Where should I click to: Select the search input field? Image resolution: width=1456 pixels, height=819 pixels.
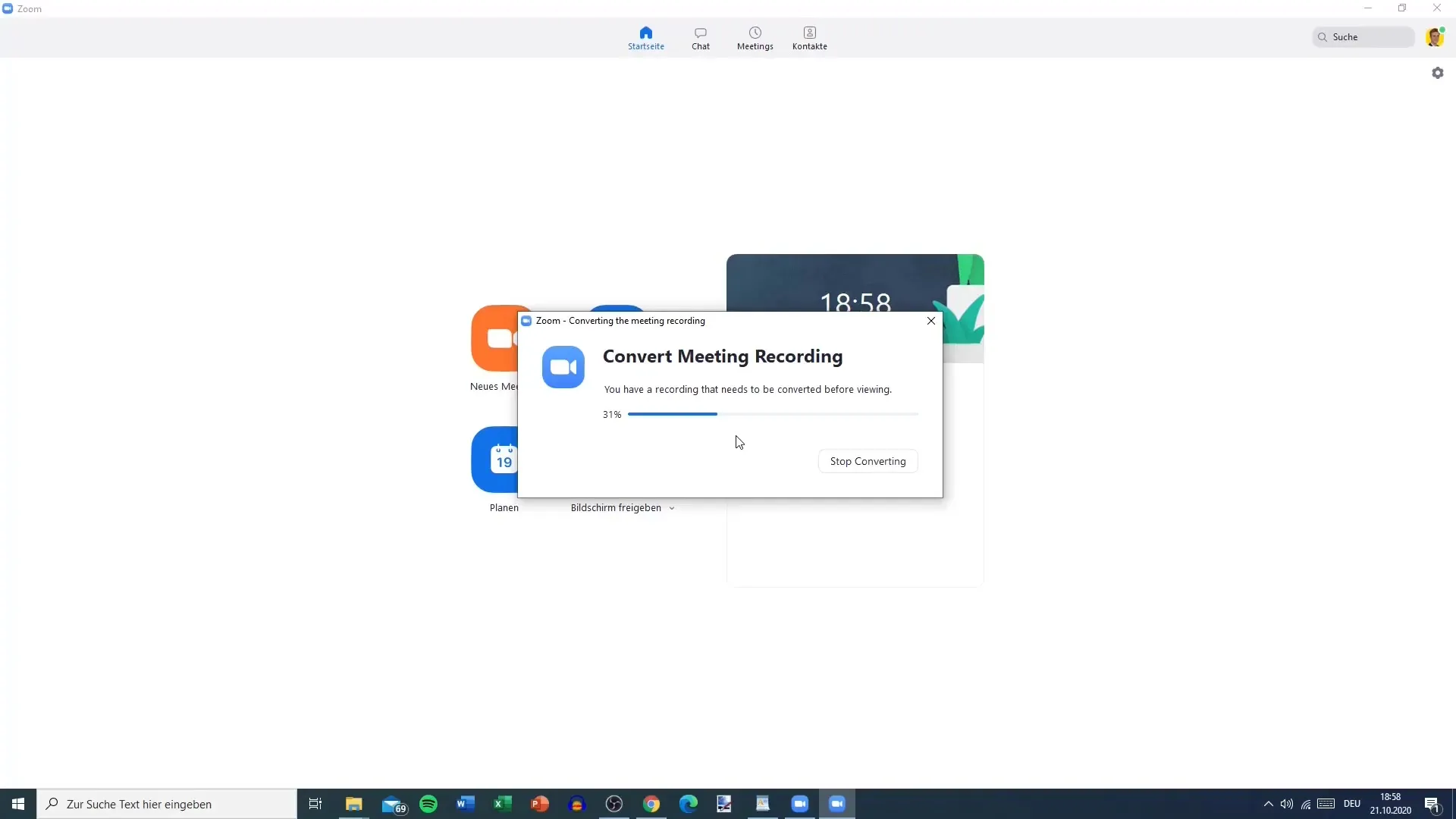1370,37
